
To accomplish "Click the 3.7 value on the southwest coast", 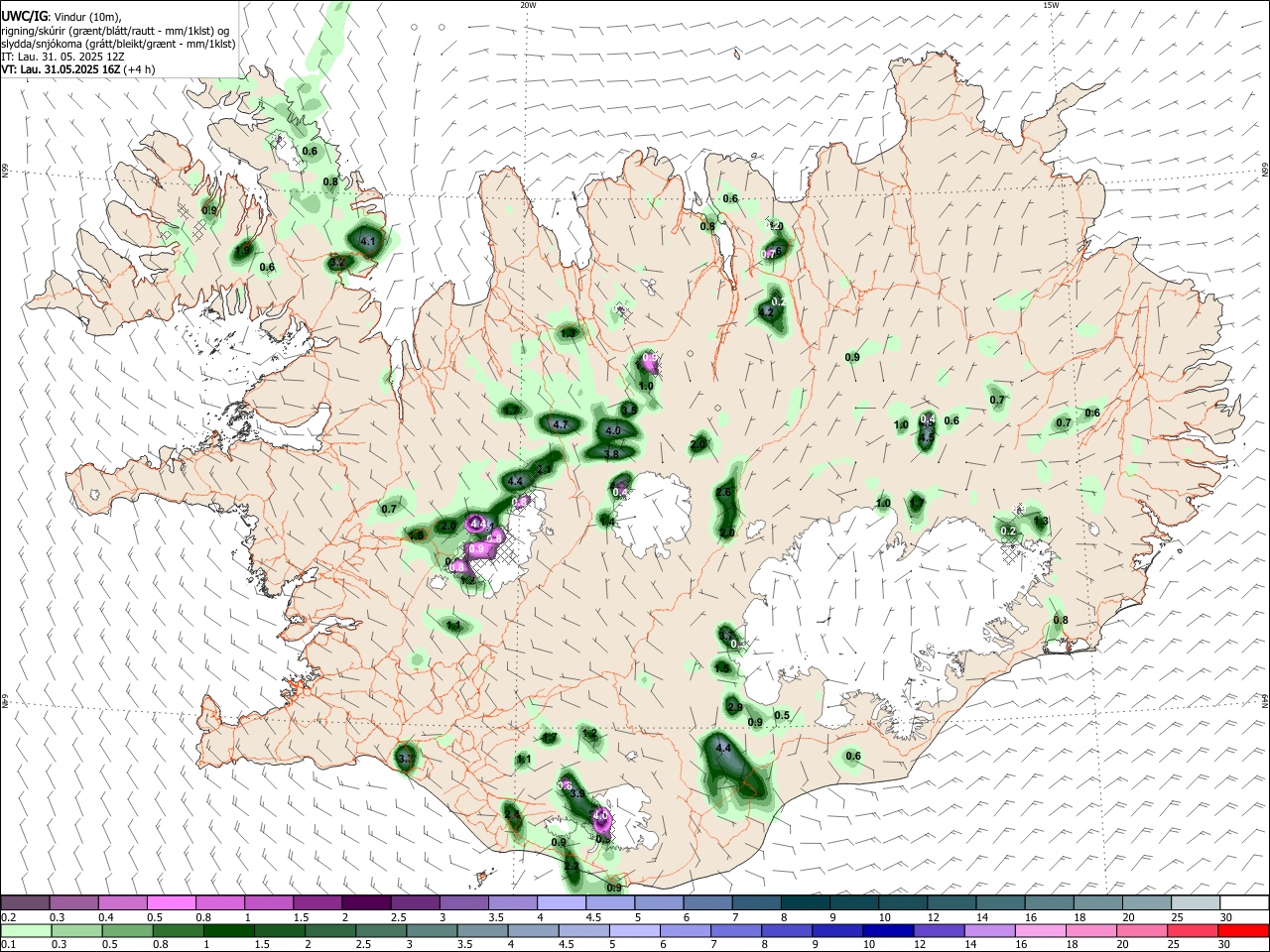I will [405, 759].
